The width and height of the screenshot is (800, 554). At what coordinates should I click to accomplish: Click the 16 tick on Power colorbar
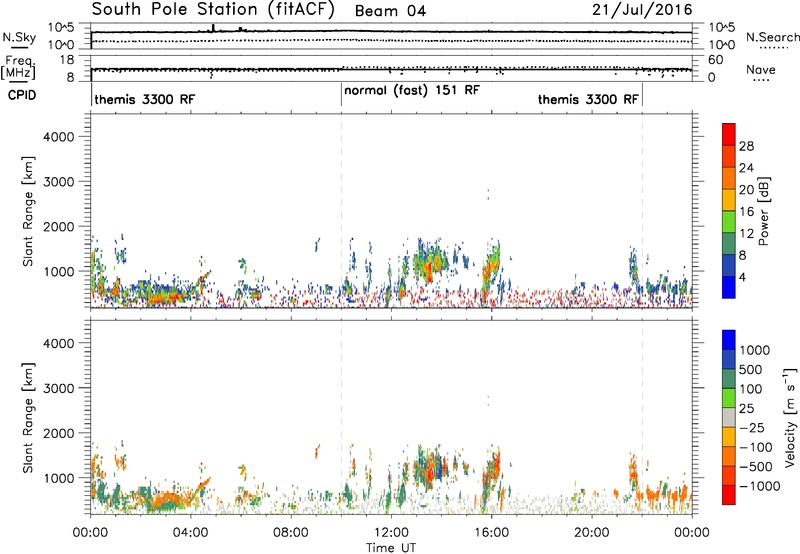coord(746,212)
